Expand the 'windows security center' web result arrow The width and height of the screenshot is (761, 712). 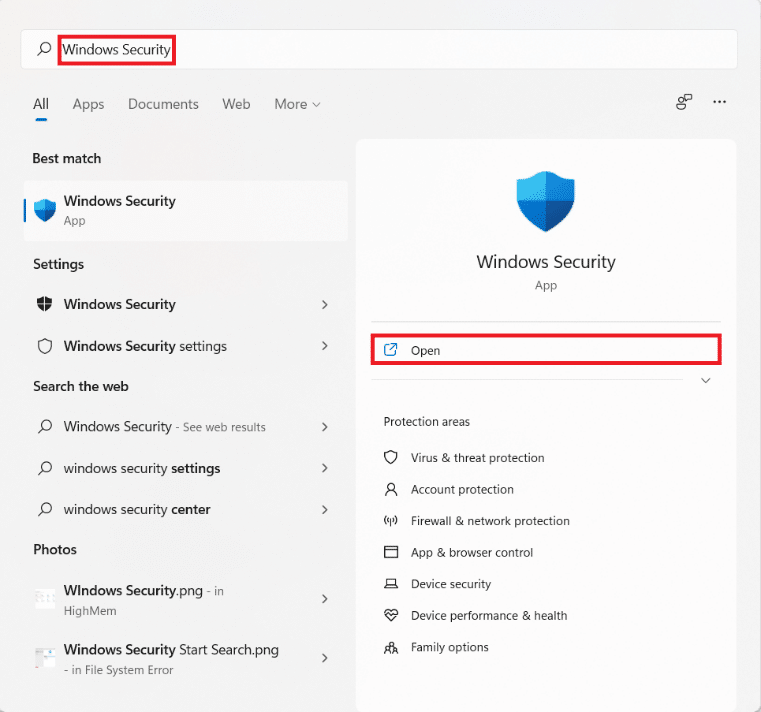(x=325, y=509)
